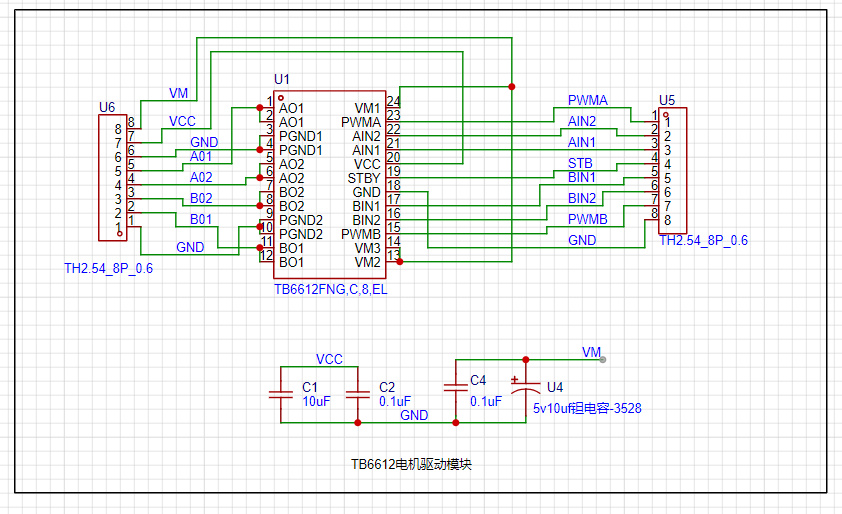Click the U6 connector designator
The height and width of the screenshot is (514, 842).
[x=107, y=107]
